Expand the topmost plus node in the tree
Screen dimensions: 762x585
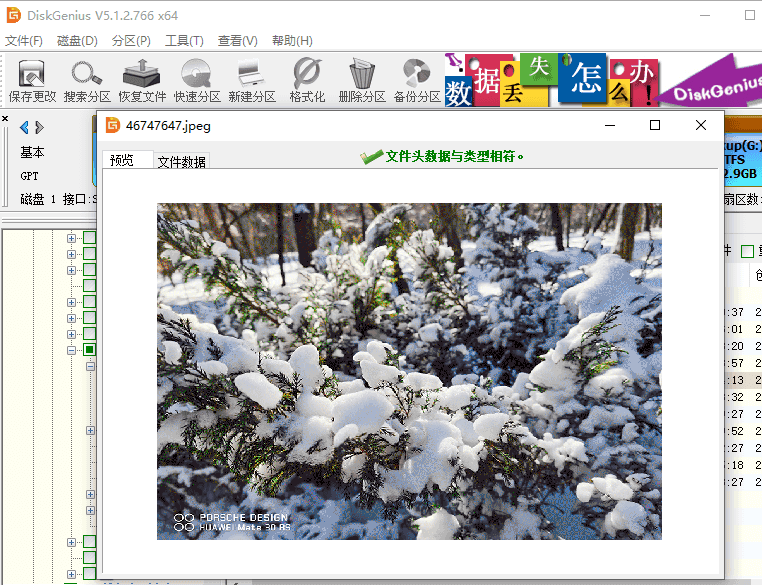[x=72, y=238]
